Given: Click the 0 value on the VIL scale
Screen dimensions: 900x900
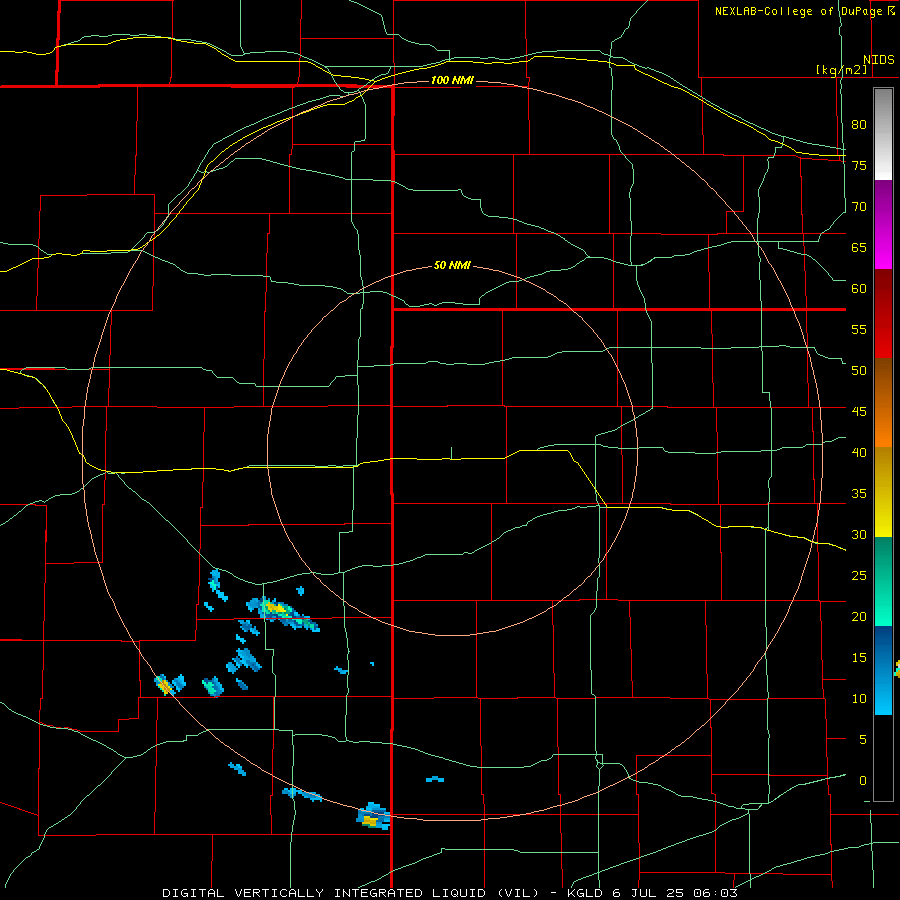Looking at the screenshot, I should pos(863,780).
